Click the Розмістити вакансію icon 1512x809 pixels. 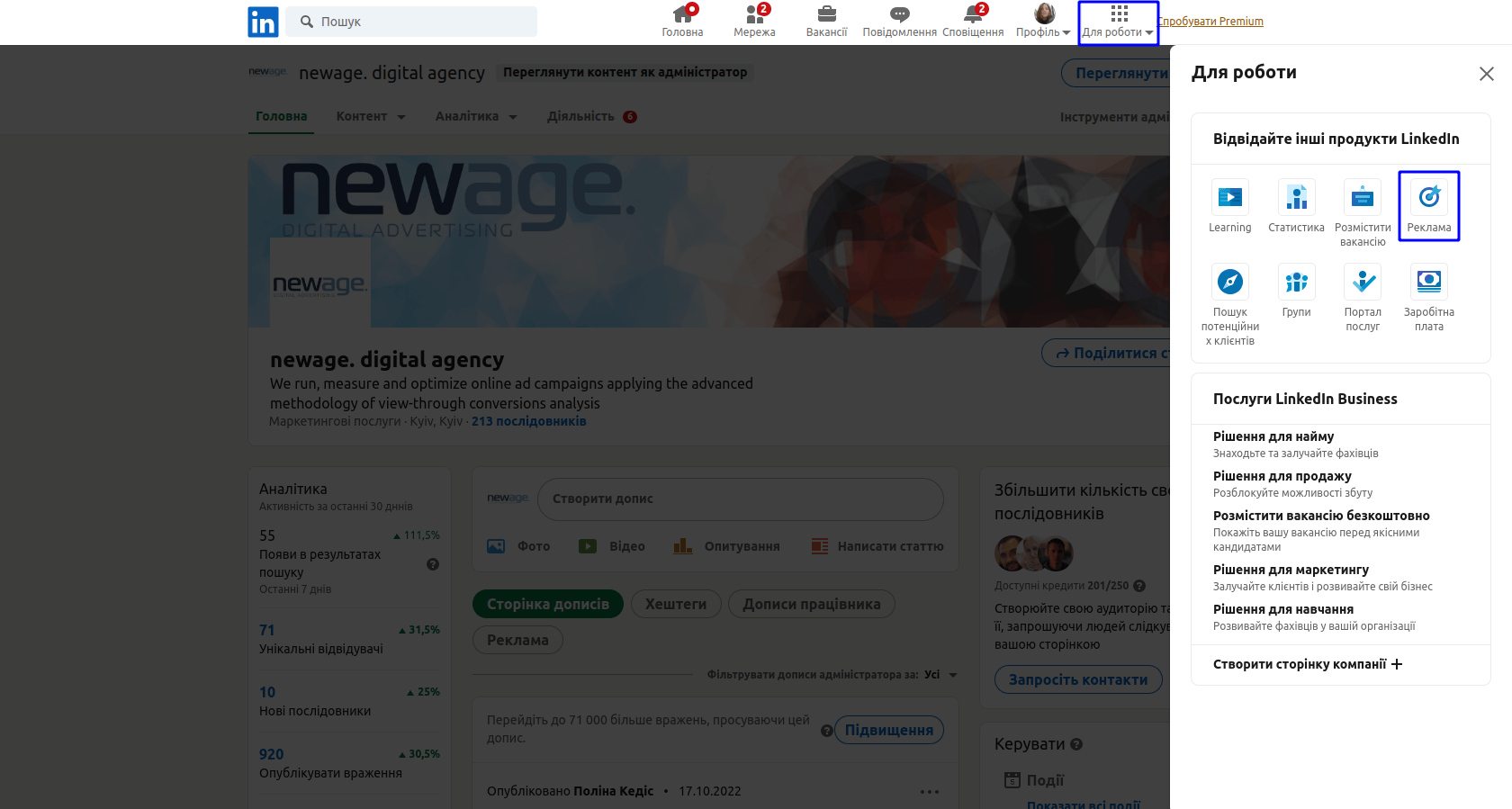tap(1363, 198)
